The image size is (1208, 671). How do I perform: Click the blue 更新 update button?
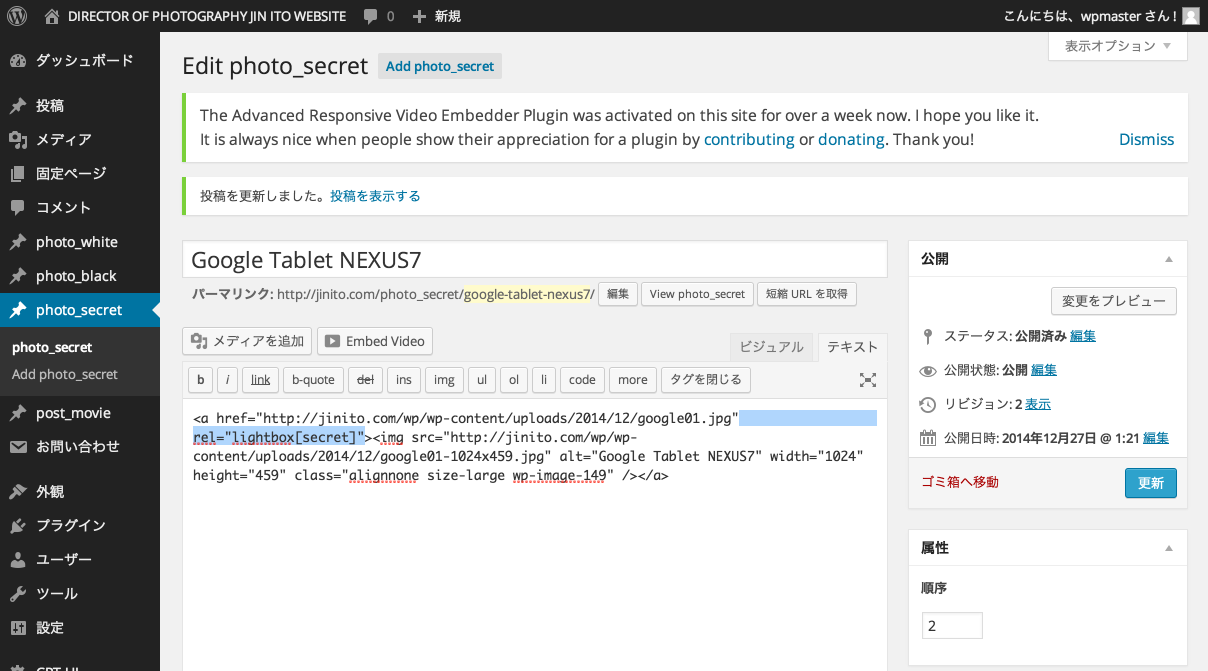(1150, 483)
